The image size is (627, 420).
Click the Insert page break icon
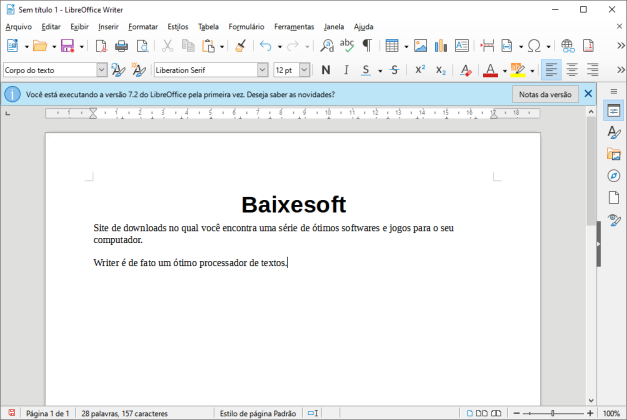pos(487,46)
